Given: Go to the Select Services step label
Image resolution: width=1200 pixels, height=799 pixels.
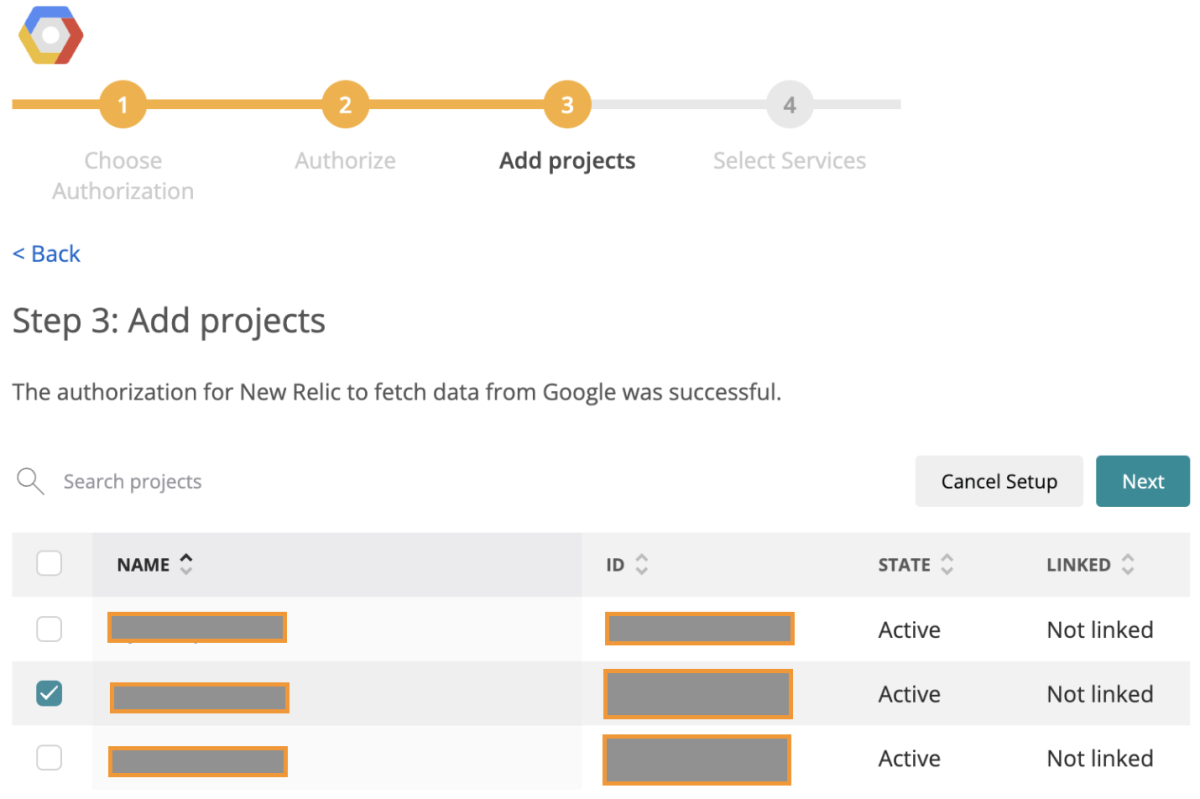Looking at the screenshot, I should coord(789,161).
